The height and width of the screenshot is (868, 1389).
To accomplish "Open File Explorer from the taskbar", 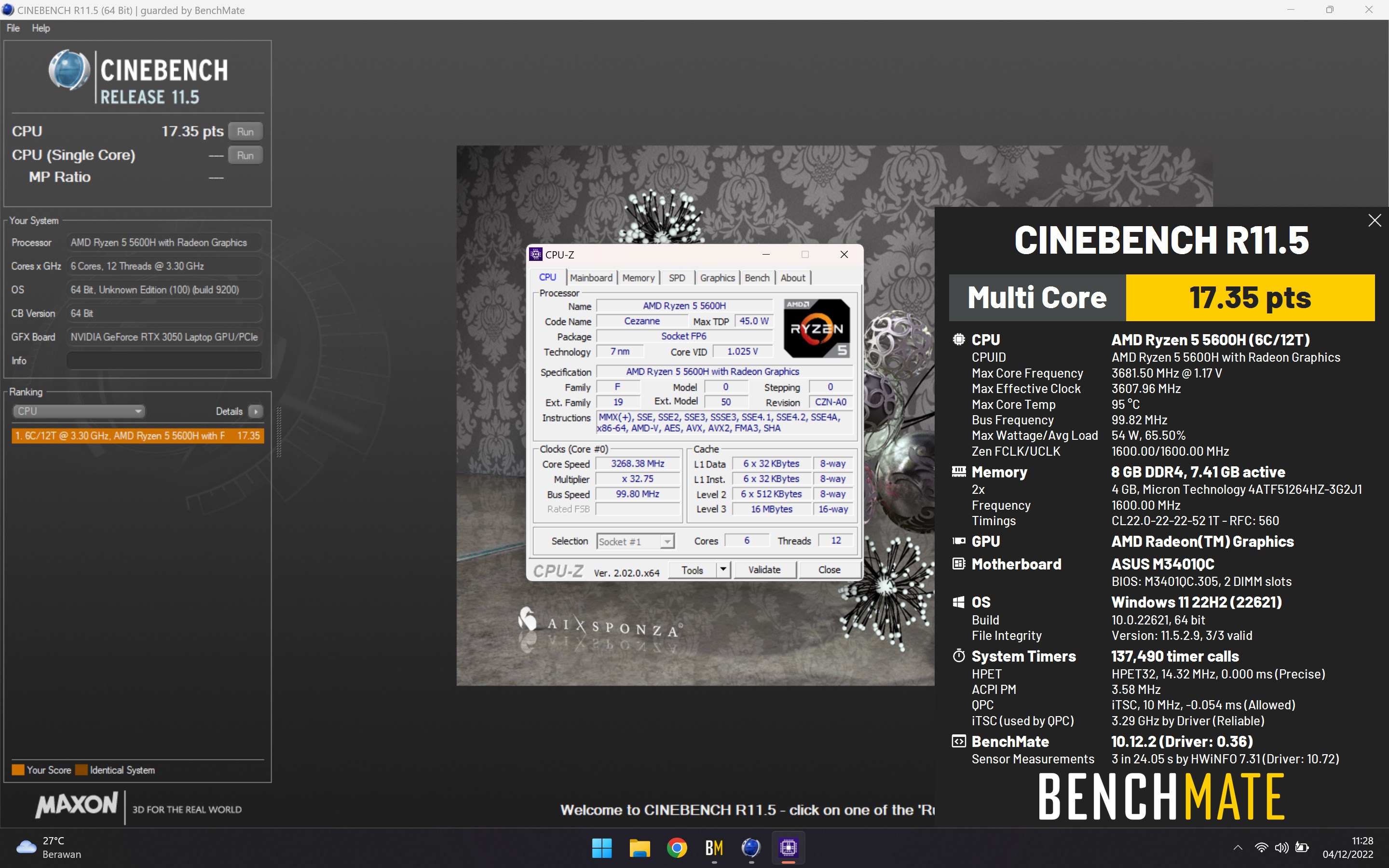I will [x=640, y=847].
